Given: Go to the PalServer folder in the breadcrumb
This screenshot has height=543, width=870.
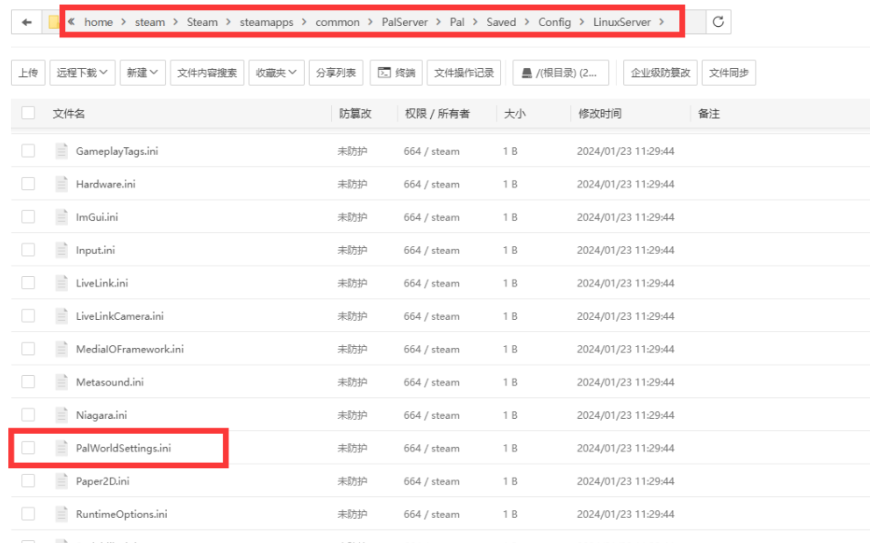Looking at the screenshot, I should tap(404, 22).
